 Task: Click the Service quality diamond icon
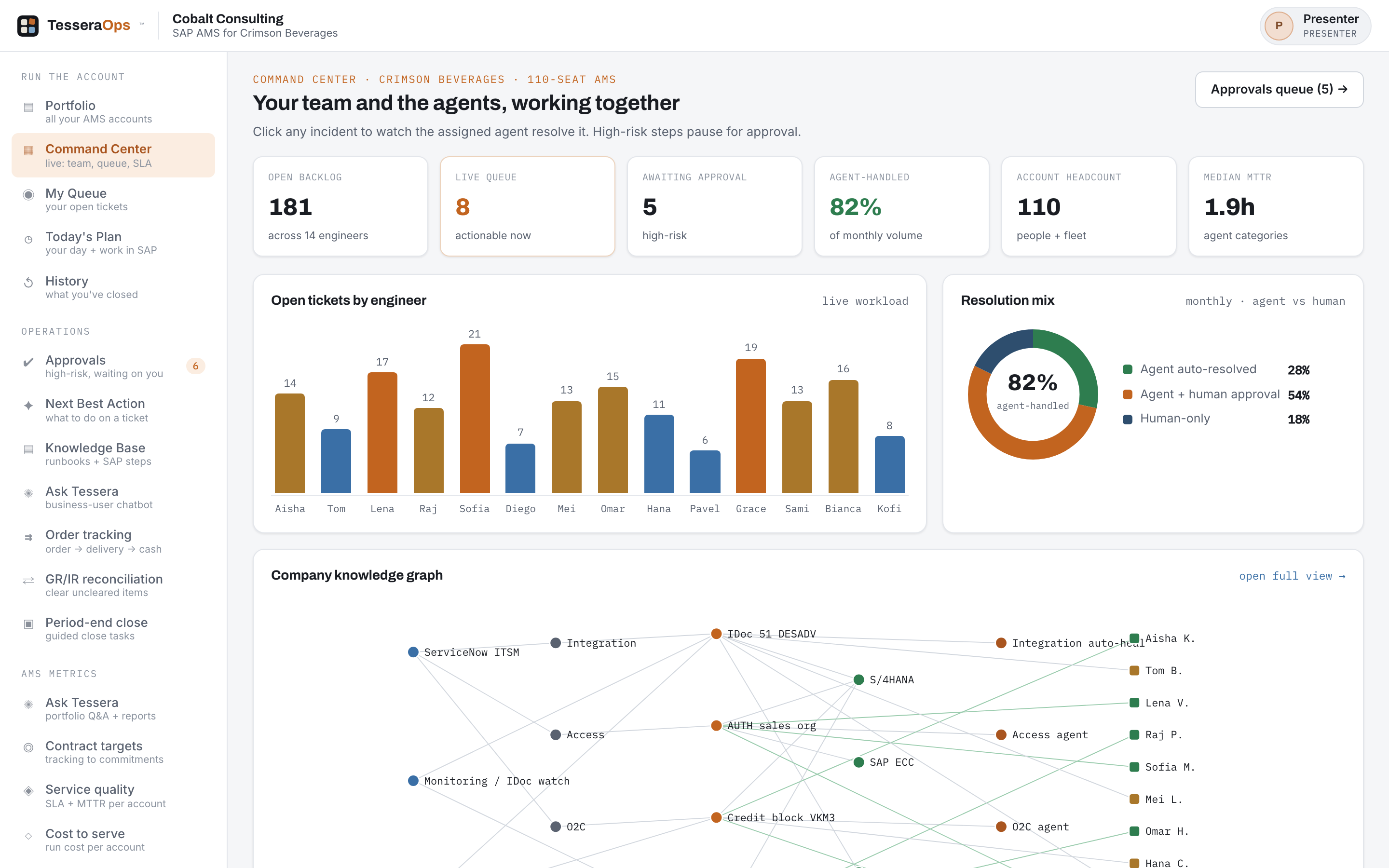28,791
